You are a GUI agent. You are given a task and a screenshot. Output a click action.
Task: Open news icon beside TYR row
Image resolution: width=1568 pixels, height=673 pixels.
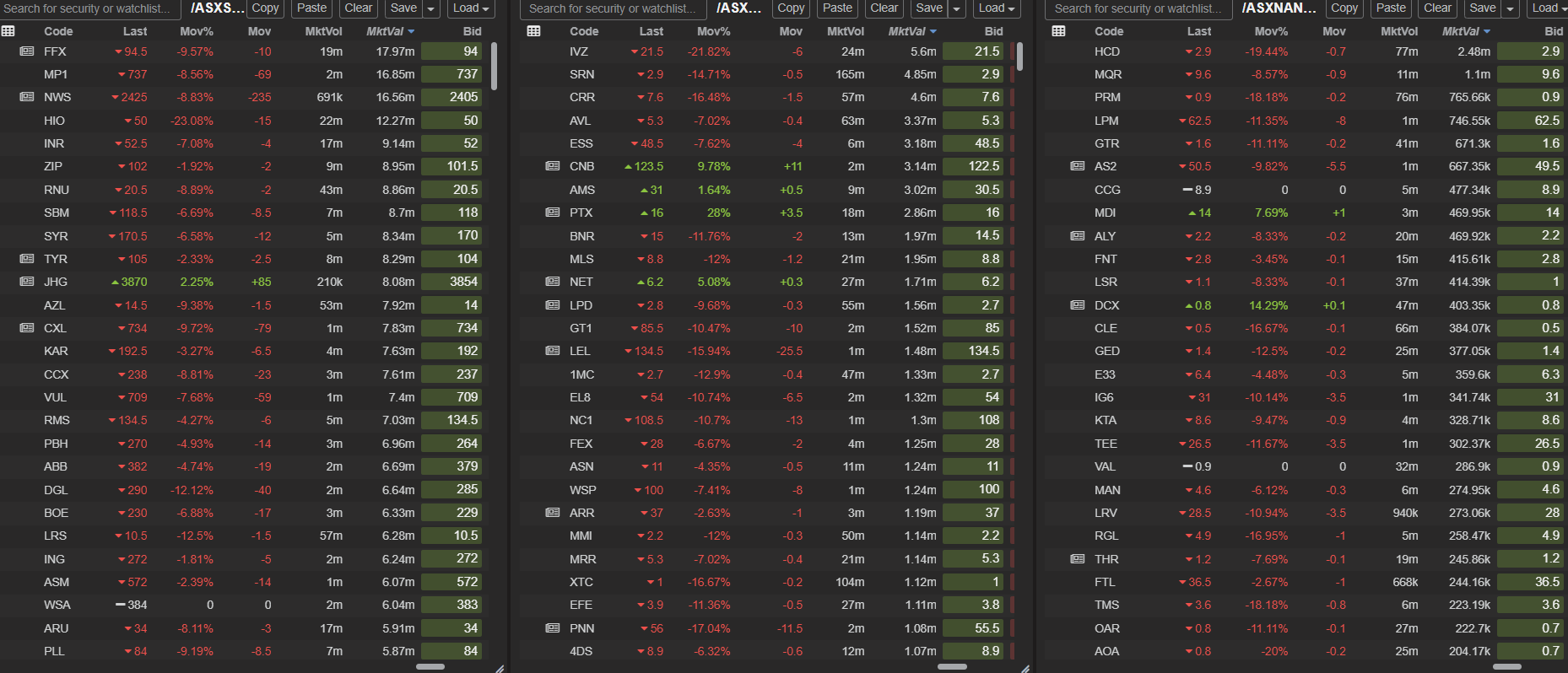(27, 259)
